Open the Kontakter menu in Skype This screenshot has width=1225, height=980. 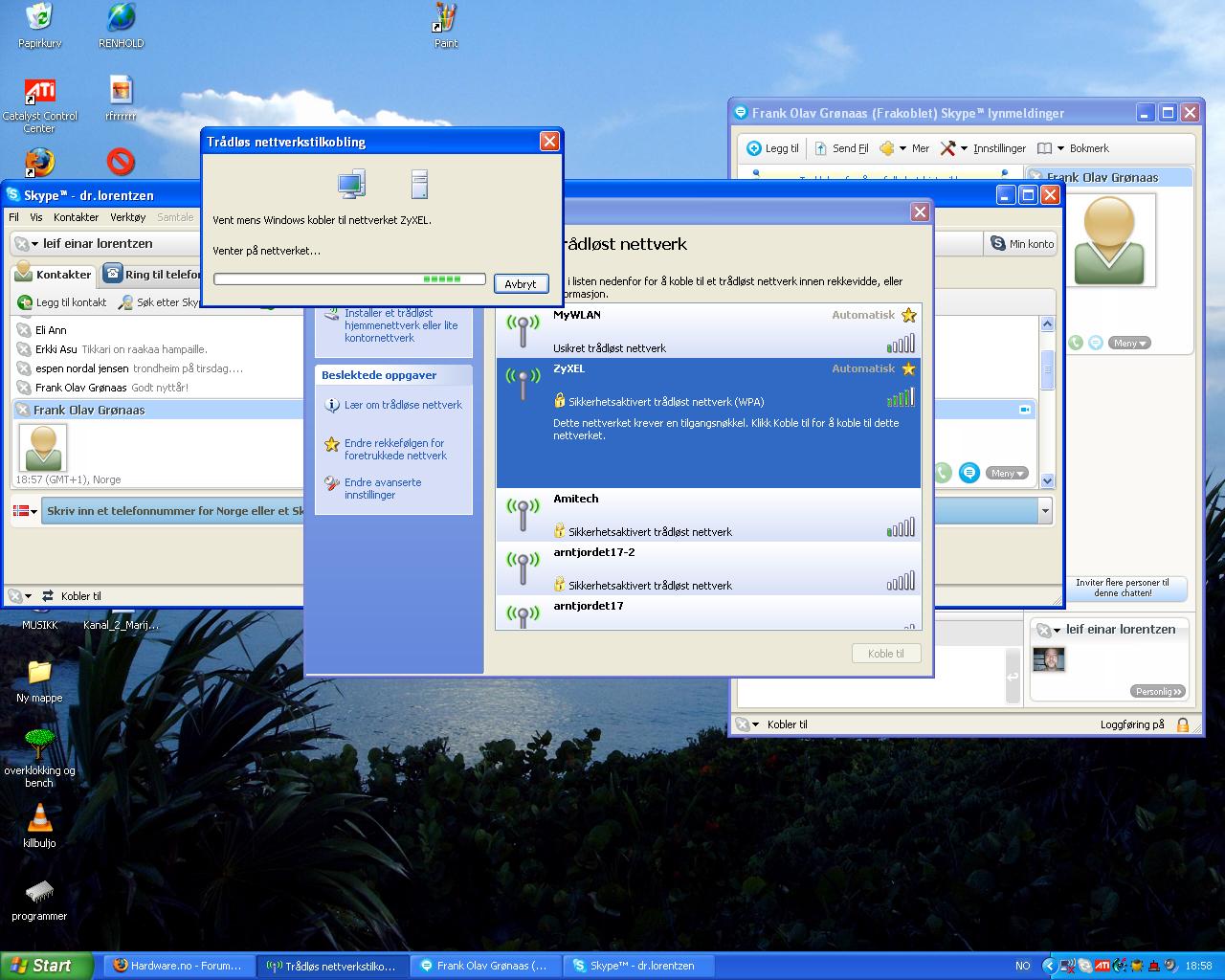pyautogui.click(x=76, y=217)
